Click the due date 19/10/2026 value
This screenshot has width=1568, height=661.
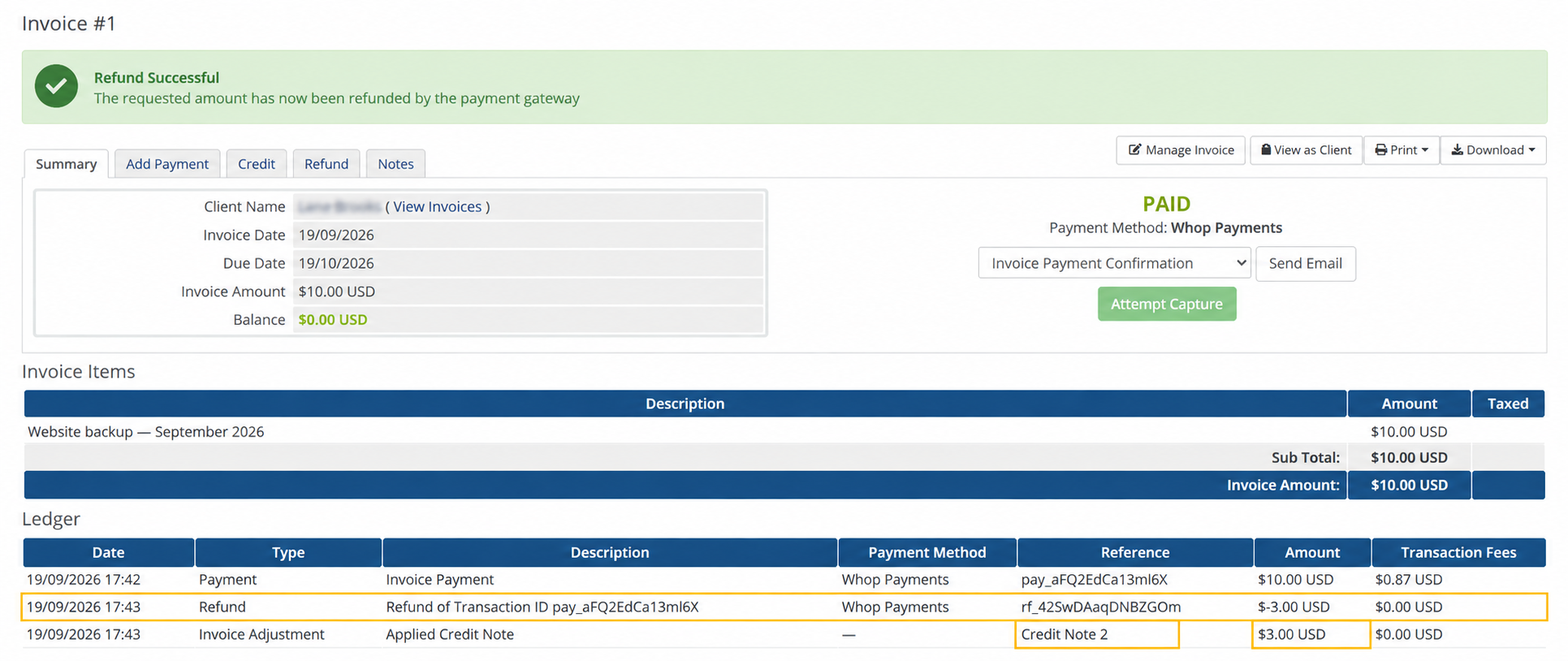tap(336, 264)
